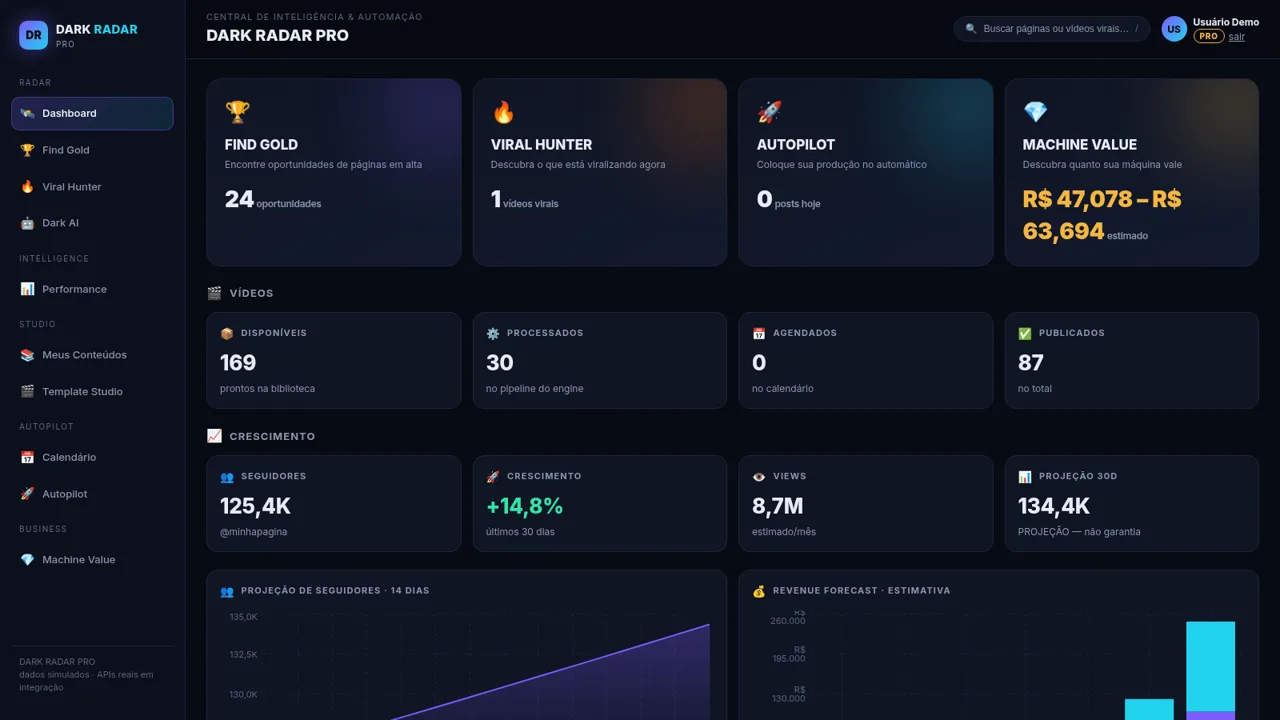Click the calendar icon next to Agendados
Screen dimensions: 1280x720
point(759,333)
